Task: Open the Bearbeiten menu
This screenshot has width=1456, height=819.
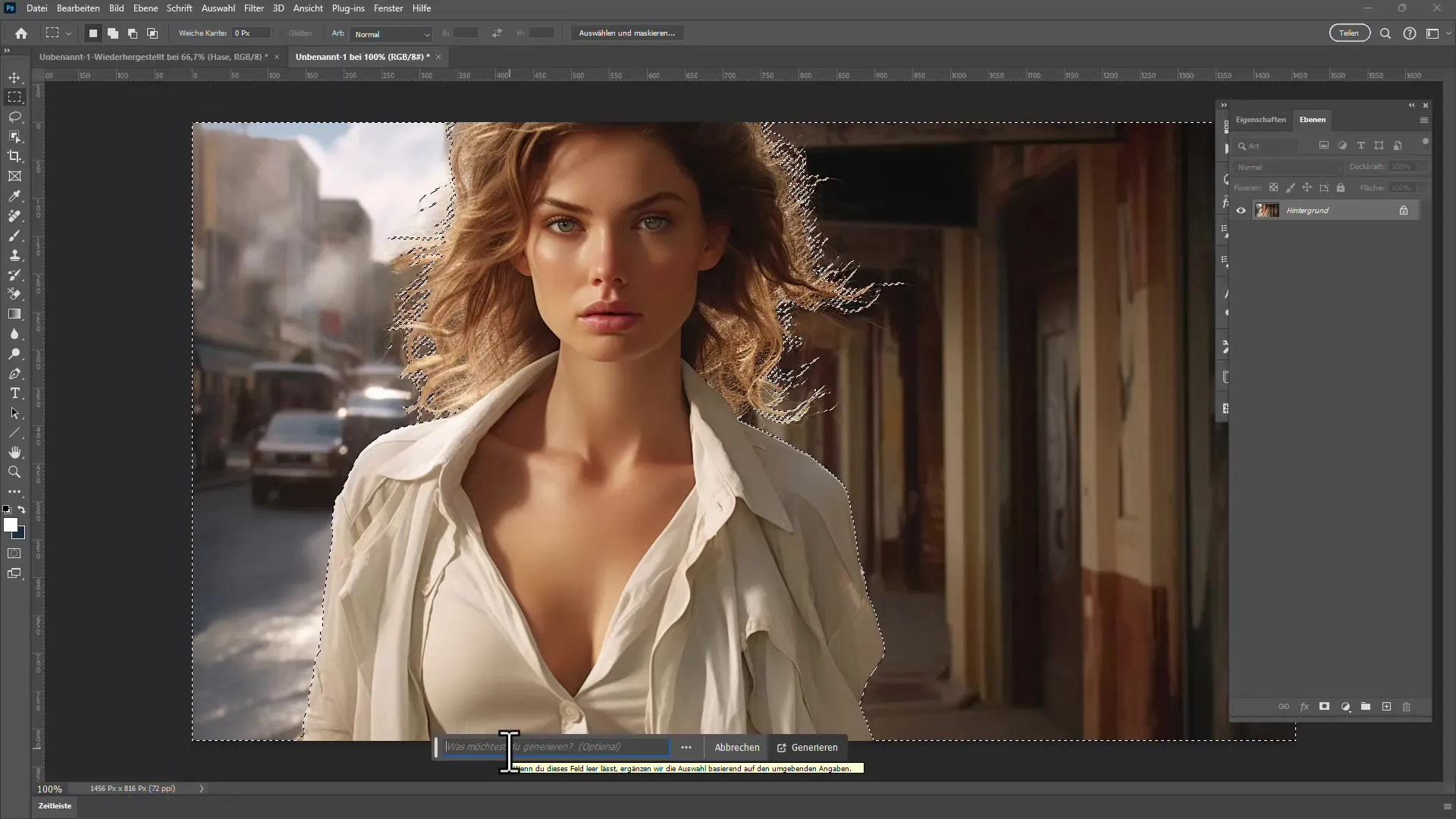Action: point(78,8)
